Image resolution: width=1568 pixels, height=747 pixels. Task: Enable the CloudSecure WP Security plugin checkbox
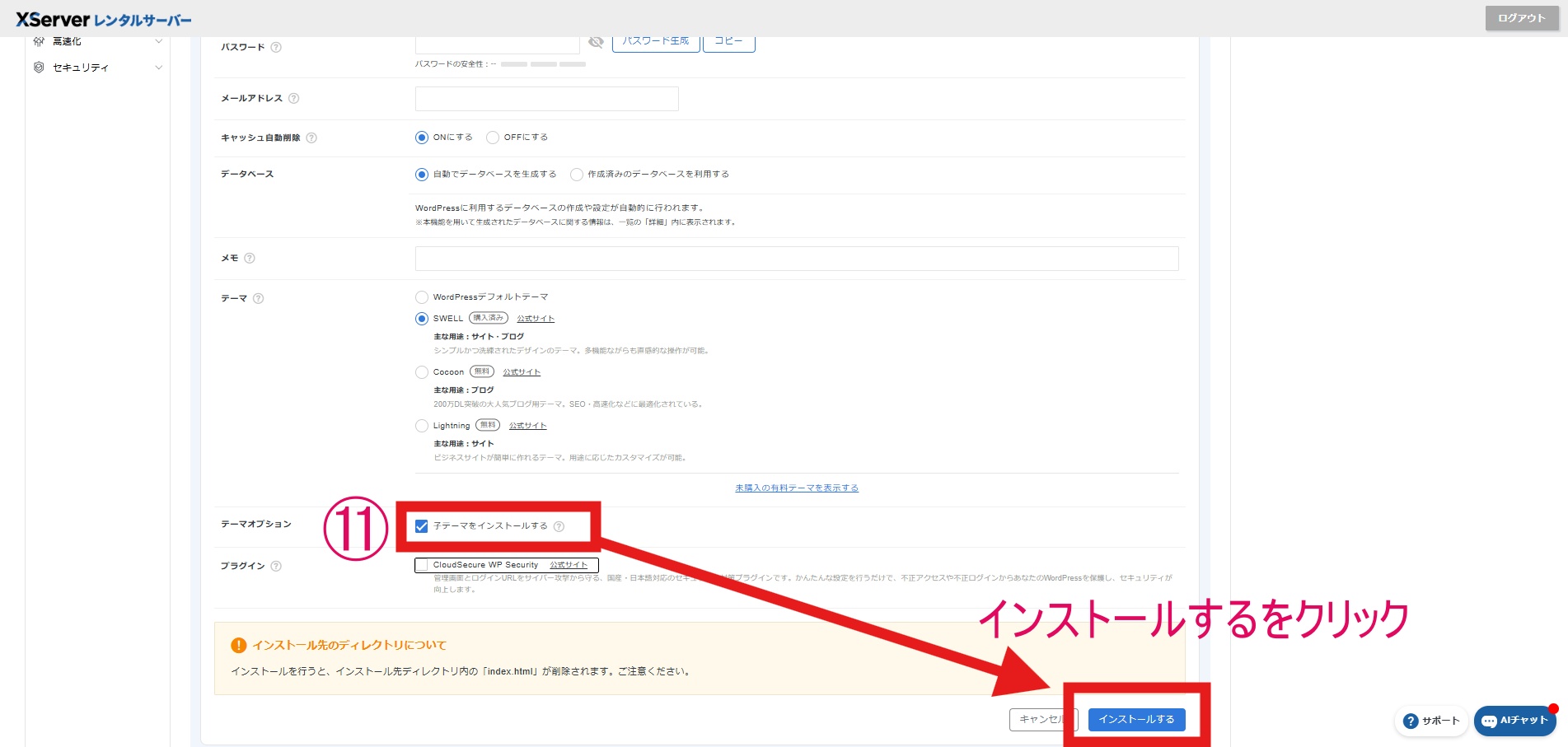pyautogui.click(x=421, y=565)
